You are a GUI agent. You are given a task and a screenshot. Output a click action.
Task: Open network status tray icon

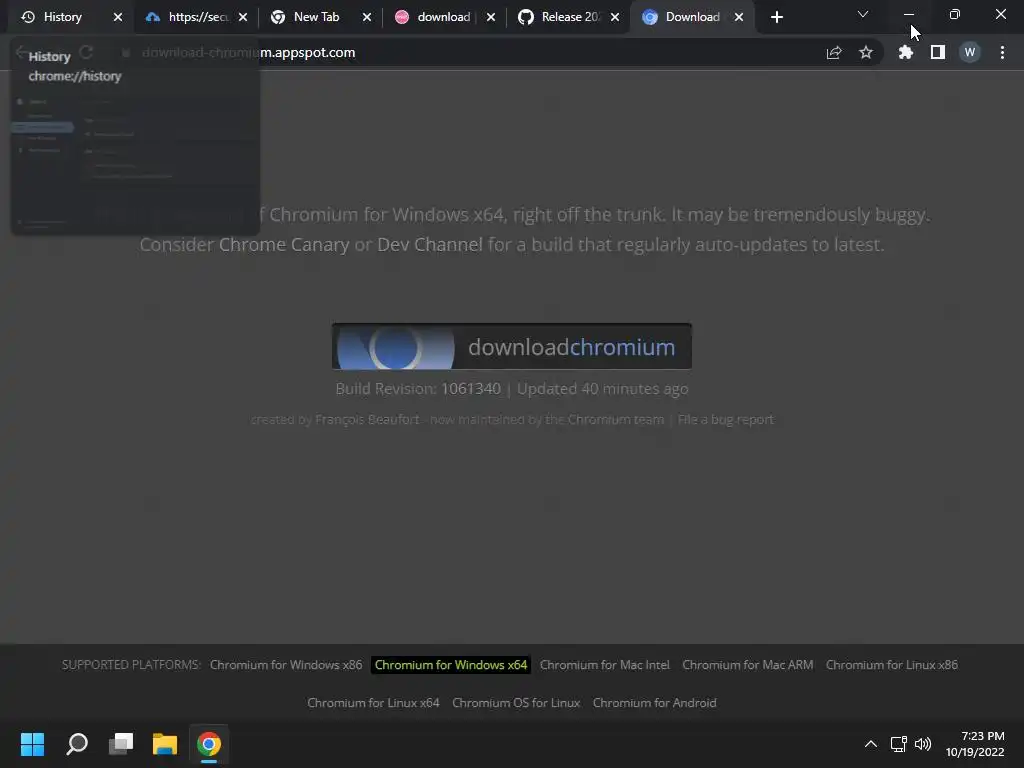click(x=899, y=744)
